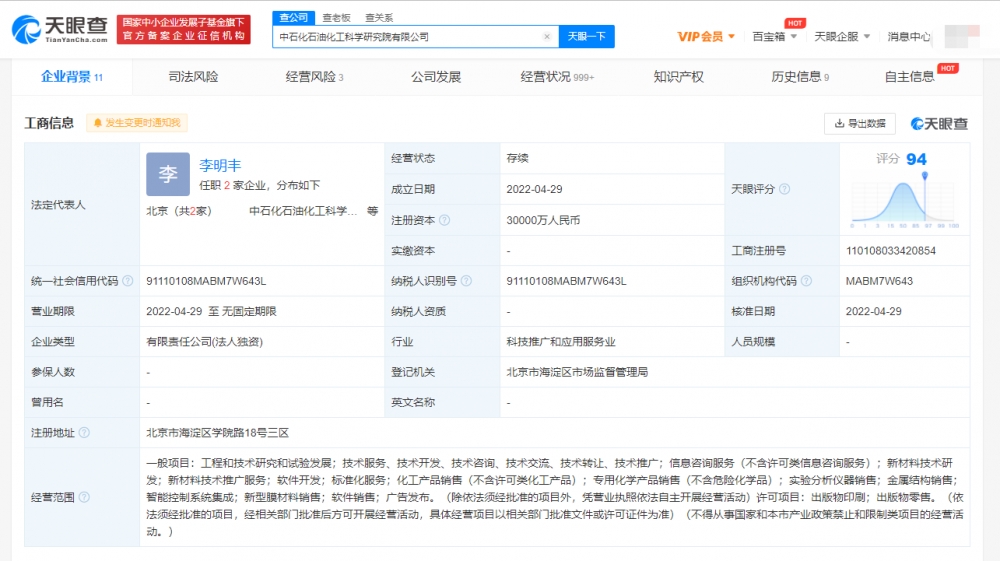Click help icon next to 纳税人识别号

click(466, 281)
